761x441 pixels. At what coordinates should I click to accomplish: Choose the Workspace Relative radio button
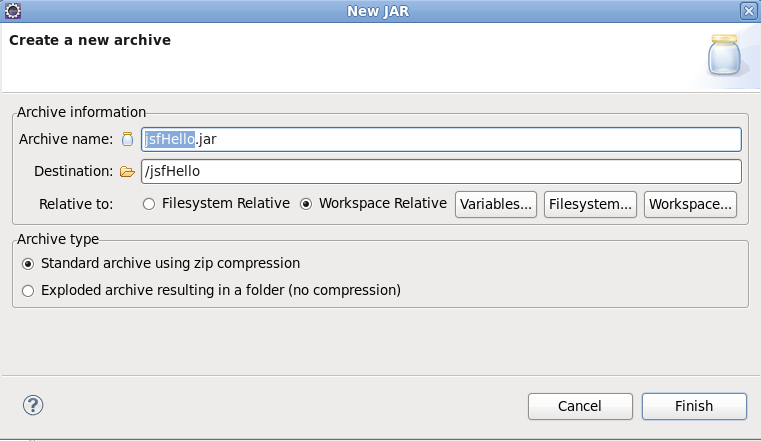click(x=307, y=204)
